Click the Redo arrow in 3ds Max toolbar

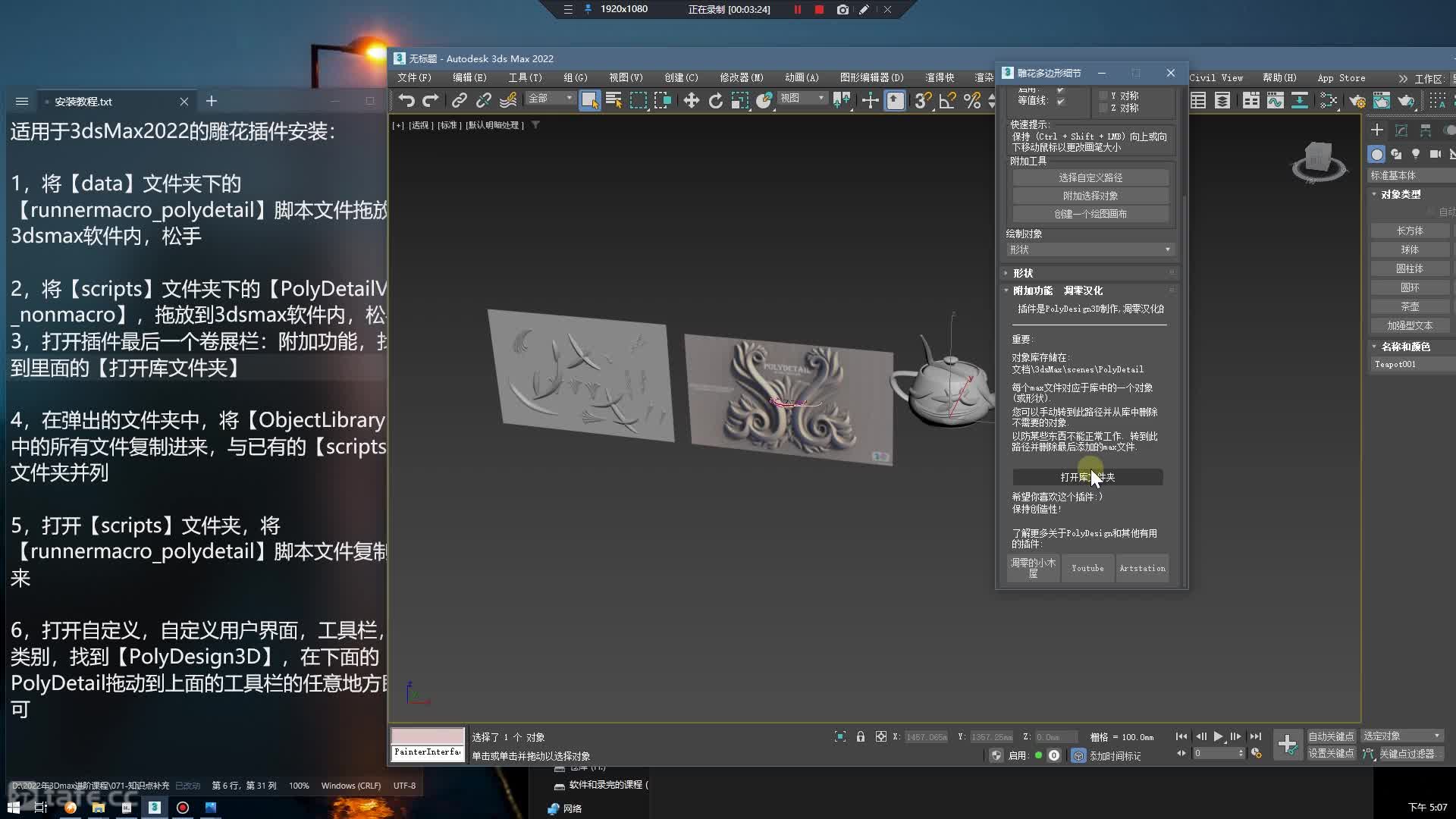pyautogui.click(x=431, y=100)
